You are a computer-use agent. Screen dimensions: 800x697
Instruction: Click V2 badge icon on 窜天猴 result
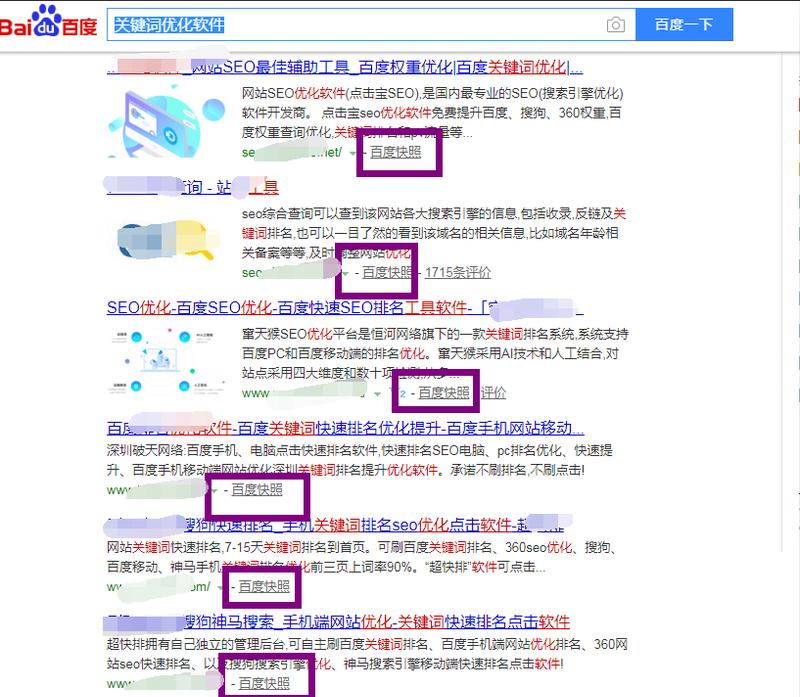(398, 393)
